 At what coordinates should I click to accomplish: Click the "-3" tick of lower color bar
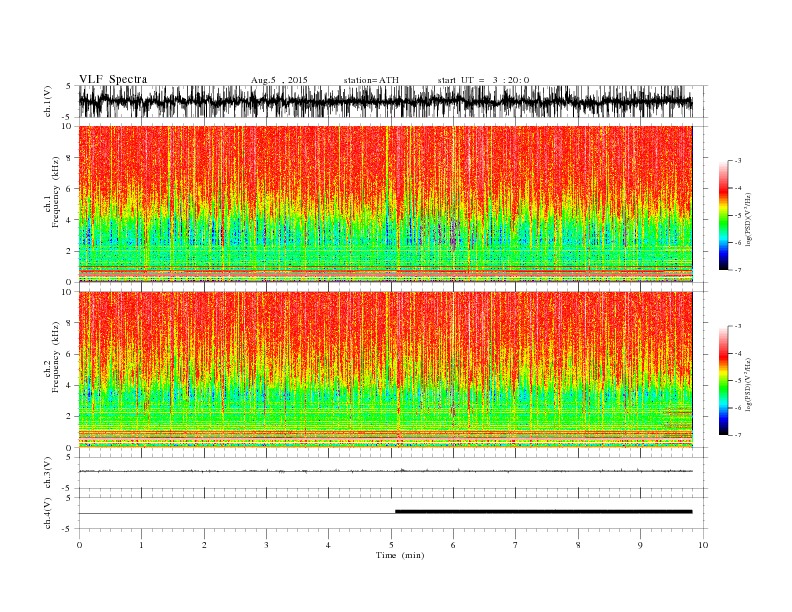coord(738,326)
